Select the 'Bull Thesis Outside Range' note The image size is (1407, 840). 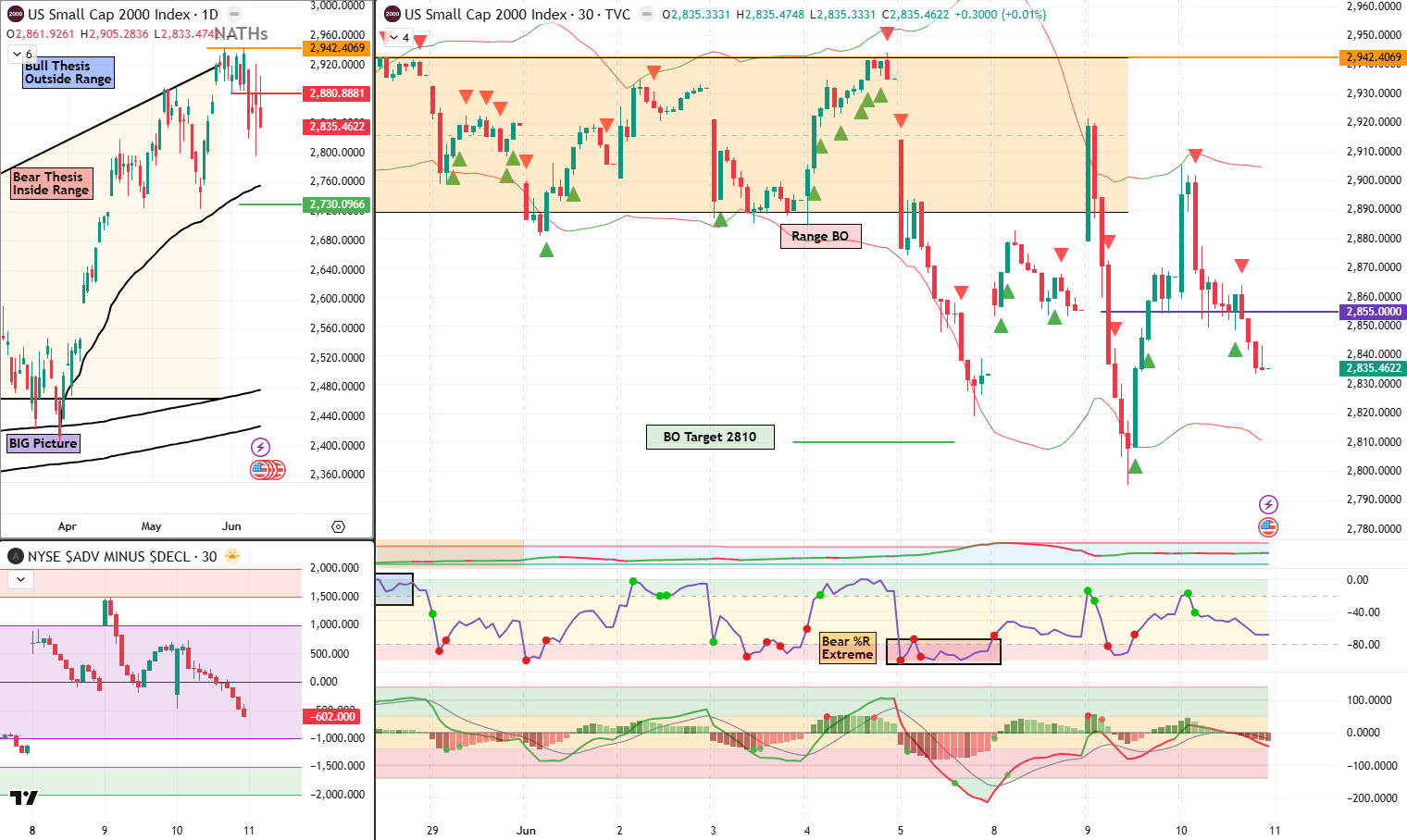pyautogui.click(x=68, y=72)
